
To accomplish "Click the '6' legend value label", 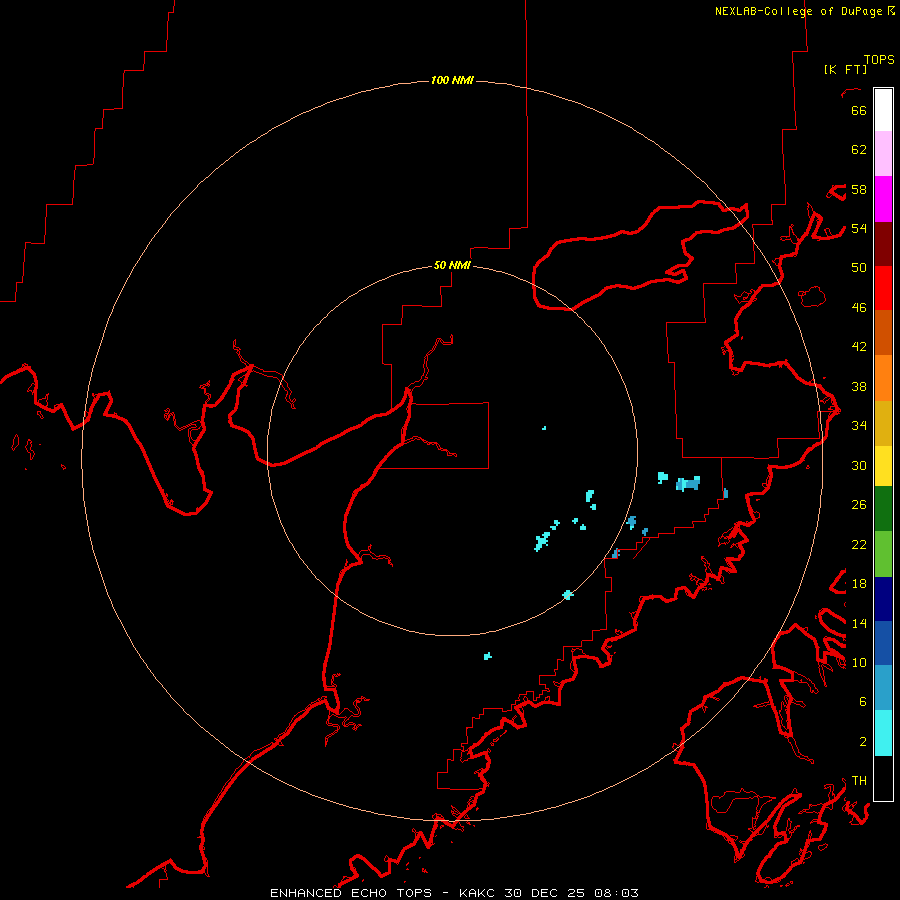I will [863, 702].
